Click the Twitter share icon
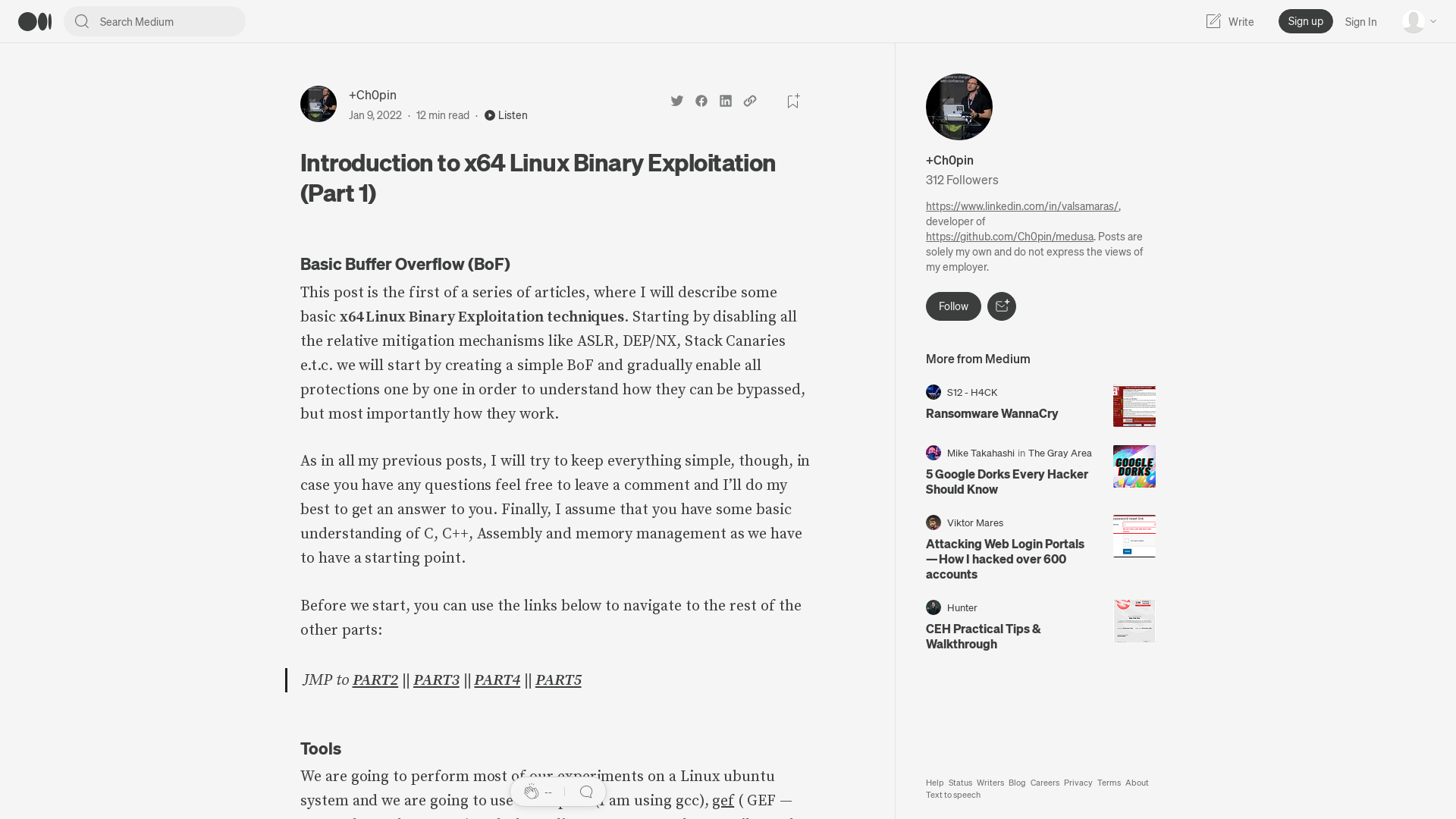The width and height of the screenshot is (1456, 819). click(x=677, y=100)
